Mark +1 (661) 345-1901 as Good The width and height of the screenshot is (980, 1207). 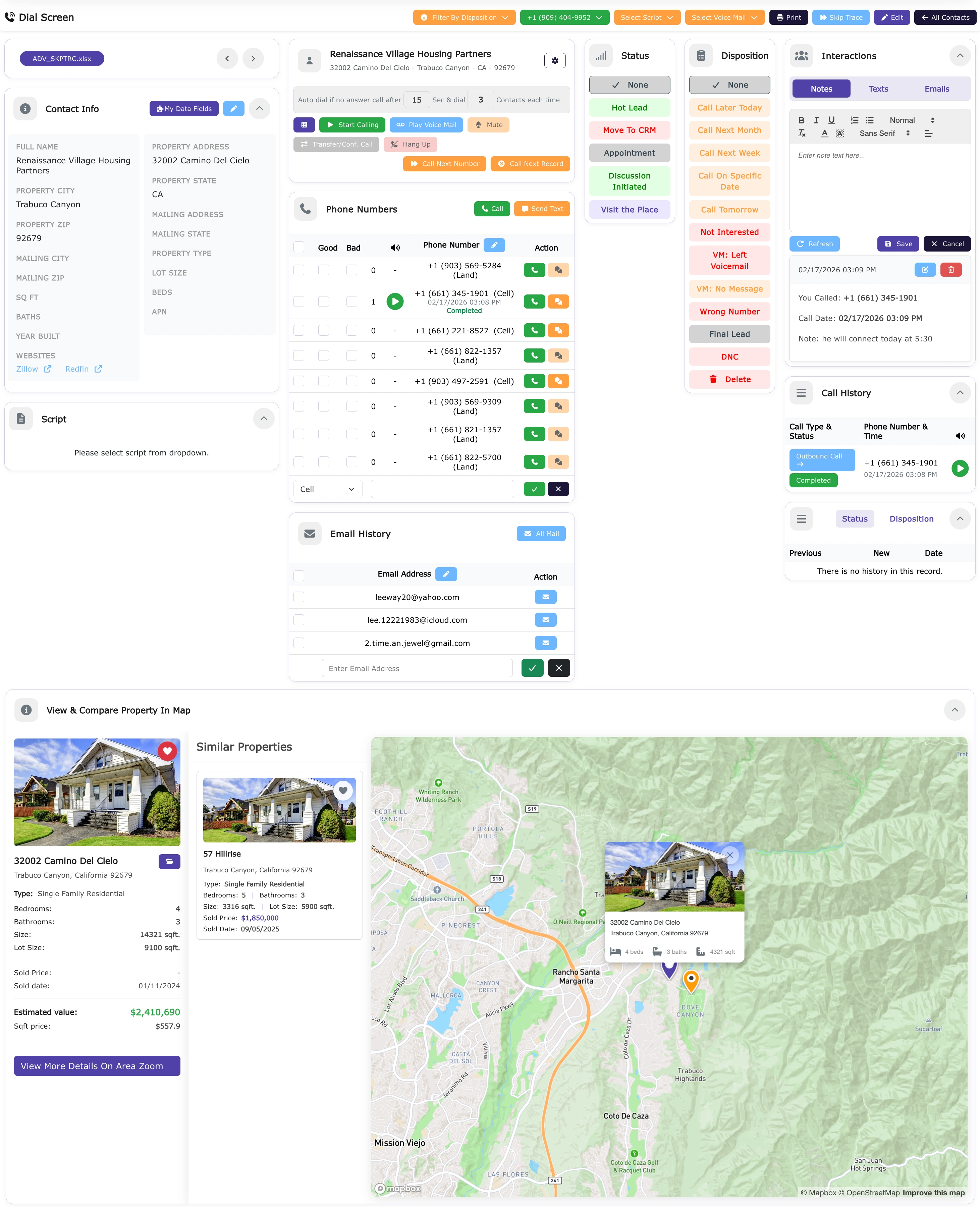323,301
